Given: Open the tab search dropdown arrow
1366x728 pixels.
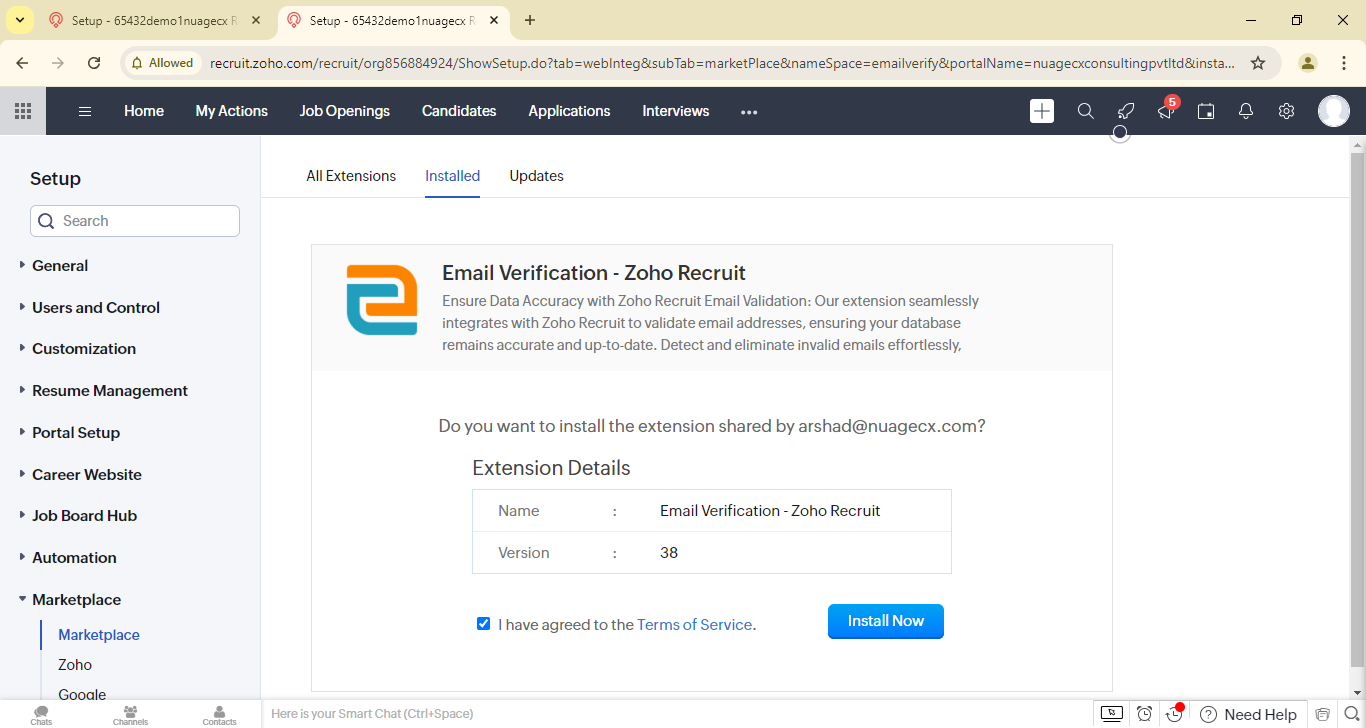Looking at the screenshot, I should coord(19,20).
